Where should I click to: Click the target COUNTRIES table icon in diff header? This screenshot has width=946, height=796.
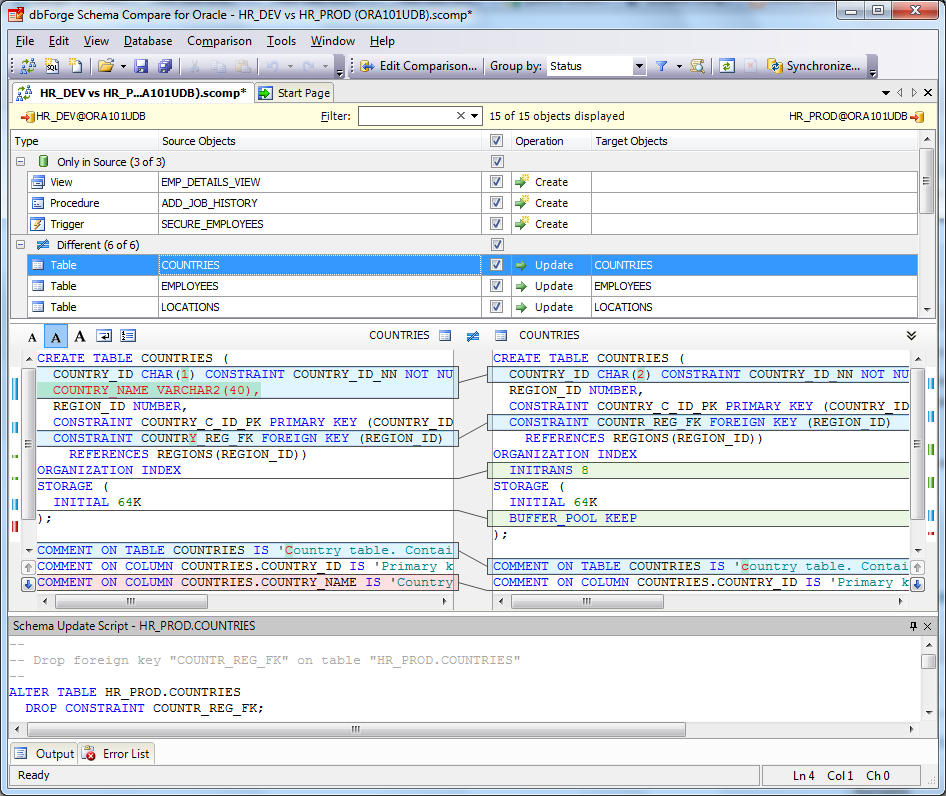point(501,336)
